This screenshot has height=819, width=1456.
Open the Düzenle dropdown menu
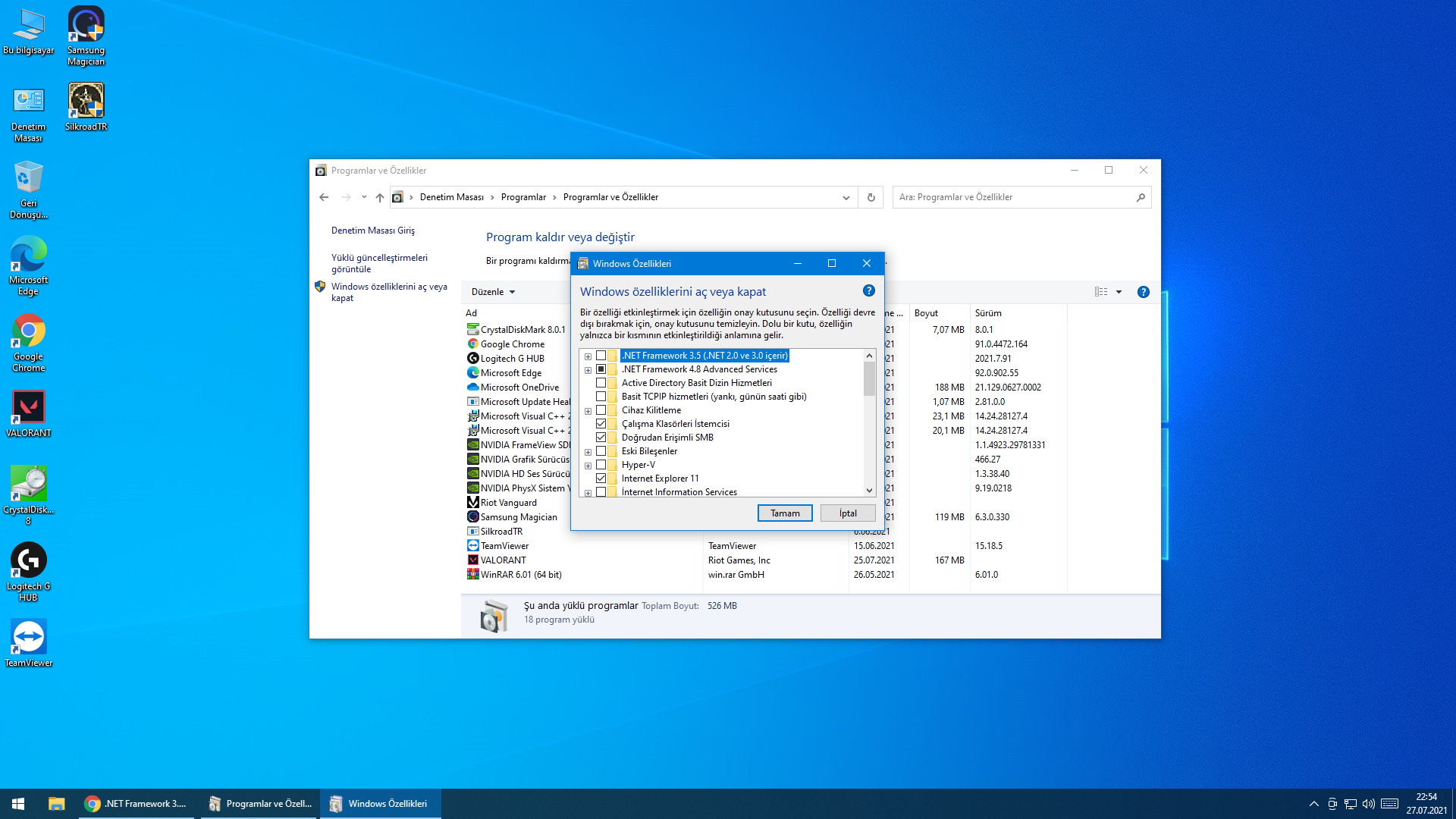coord(493,292)
